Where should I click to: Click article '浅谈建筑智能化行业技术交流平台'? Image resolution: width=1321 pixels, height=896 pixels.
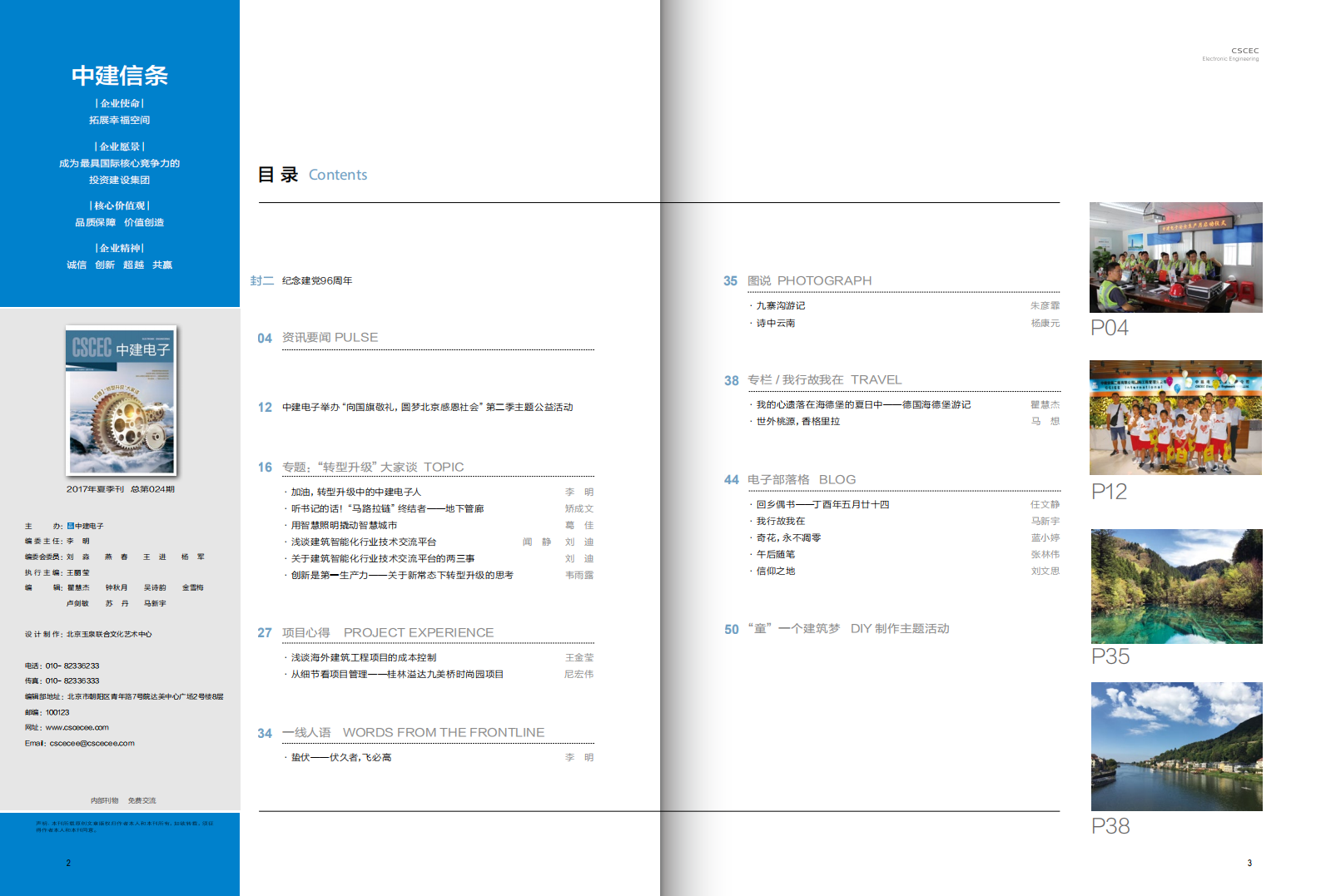tap(364, 542)
